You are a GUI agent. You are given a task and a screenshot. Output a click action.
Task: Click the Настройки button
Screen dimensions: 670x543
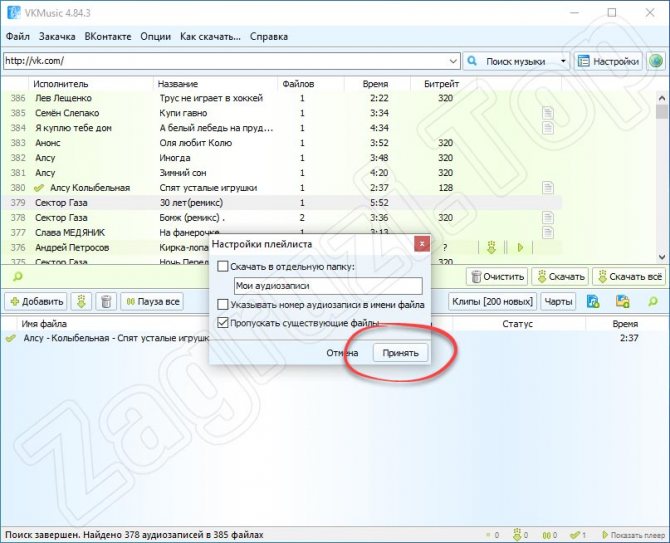pyautogui.click(x=608, y=61)
